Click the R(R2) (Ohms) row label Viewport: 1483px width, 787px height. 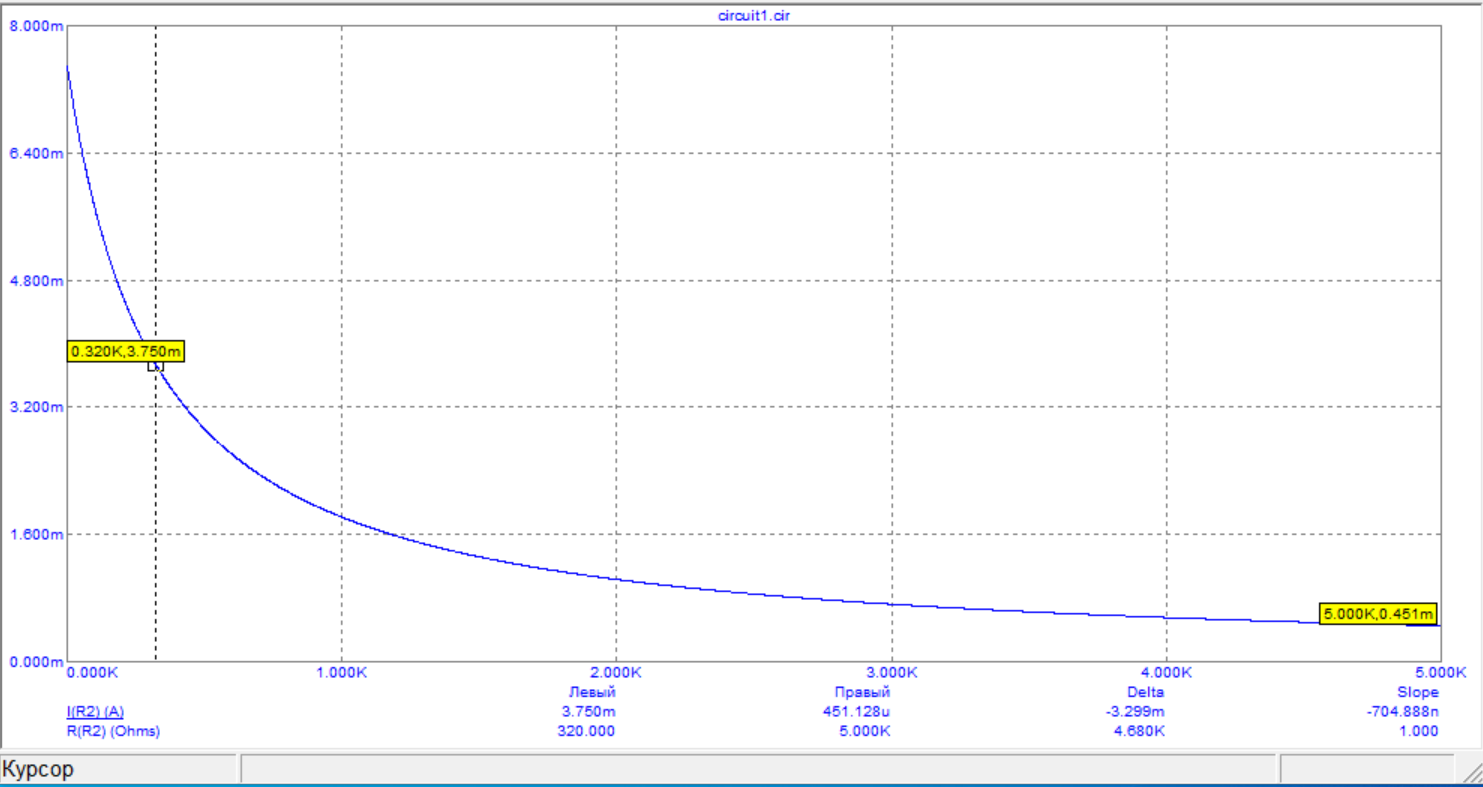[112, 731]
